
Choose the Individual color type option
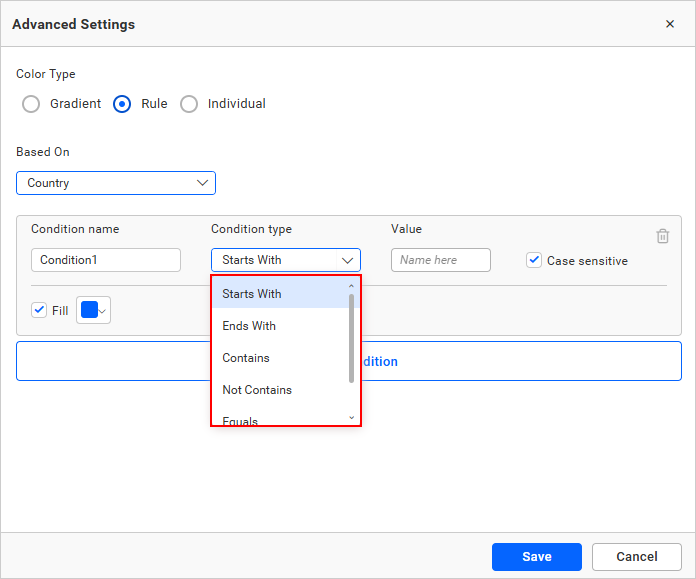pyautogui.click(x=189, y=104)
